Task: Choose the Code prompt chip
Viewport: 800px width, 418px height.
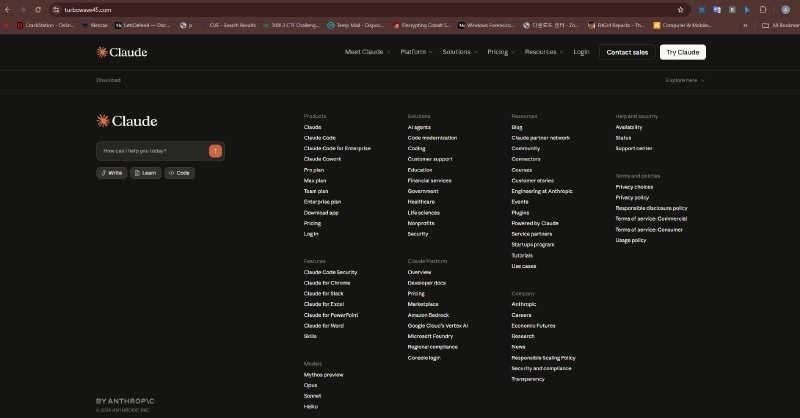Action: coord(179,173)
